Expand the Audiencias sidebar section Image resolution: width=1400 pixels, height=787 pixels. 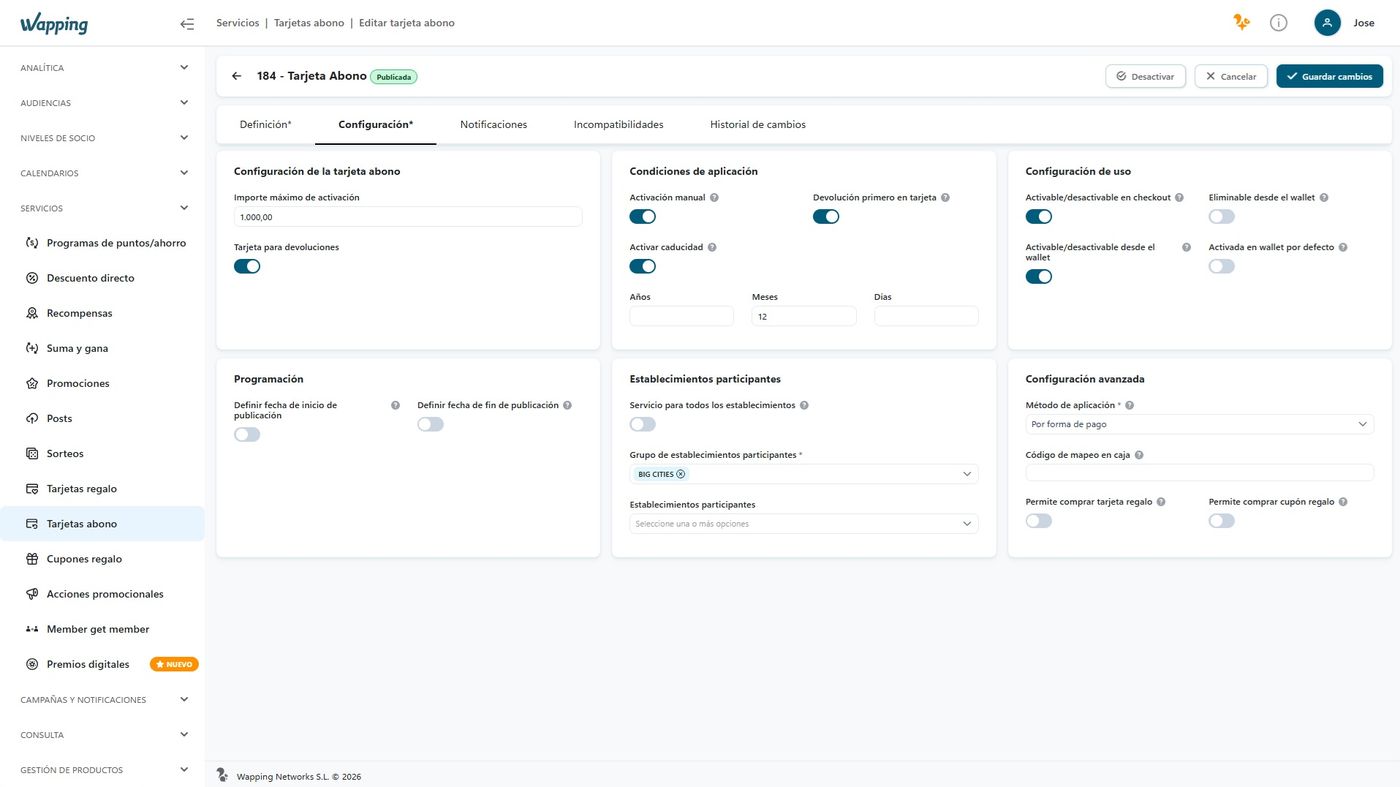coord(102,103)
